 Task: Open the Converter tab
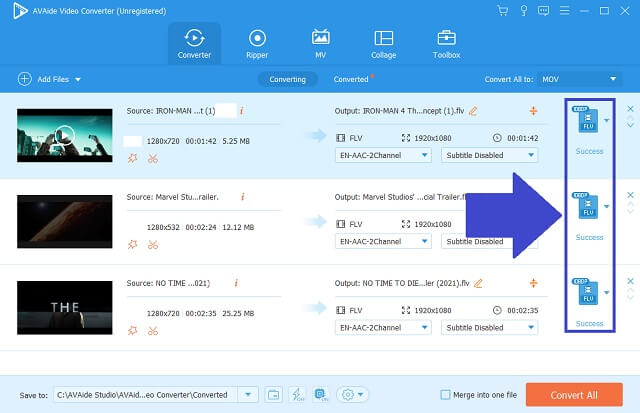pyautogui.click(x=194, y=44)
